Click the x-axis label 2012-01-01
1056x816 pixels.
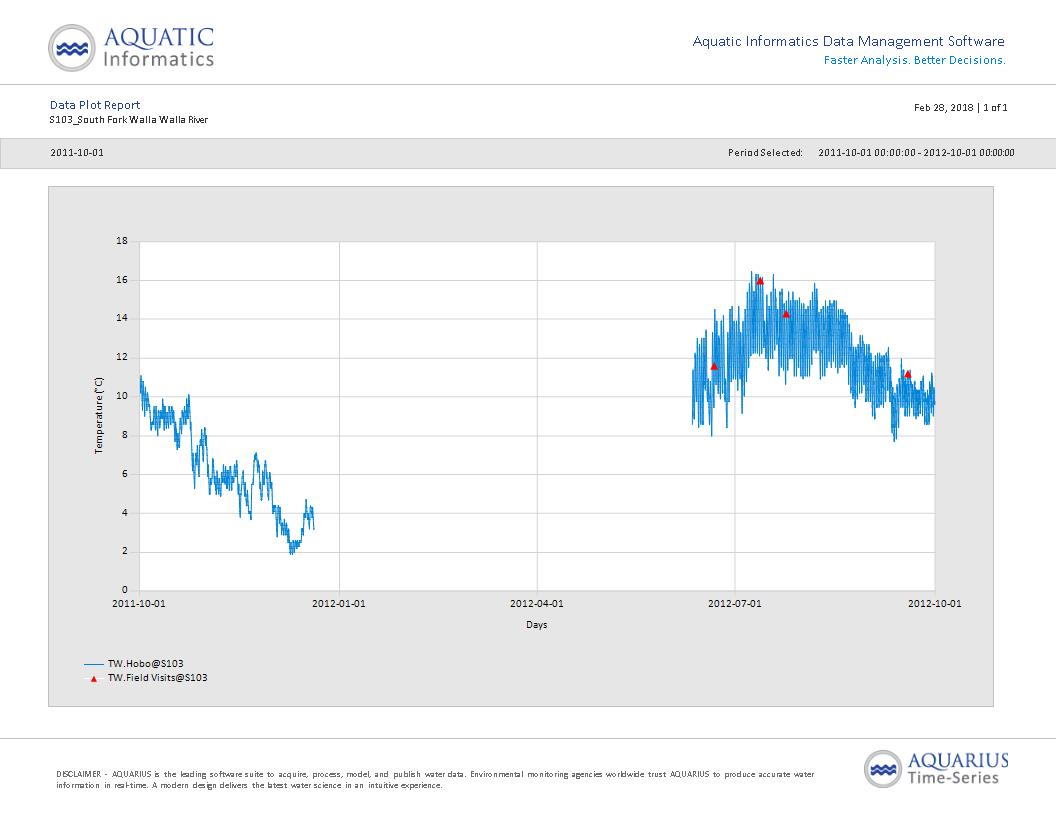point(339,603)
